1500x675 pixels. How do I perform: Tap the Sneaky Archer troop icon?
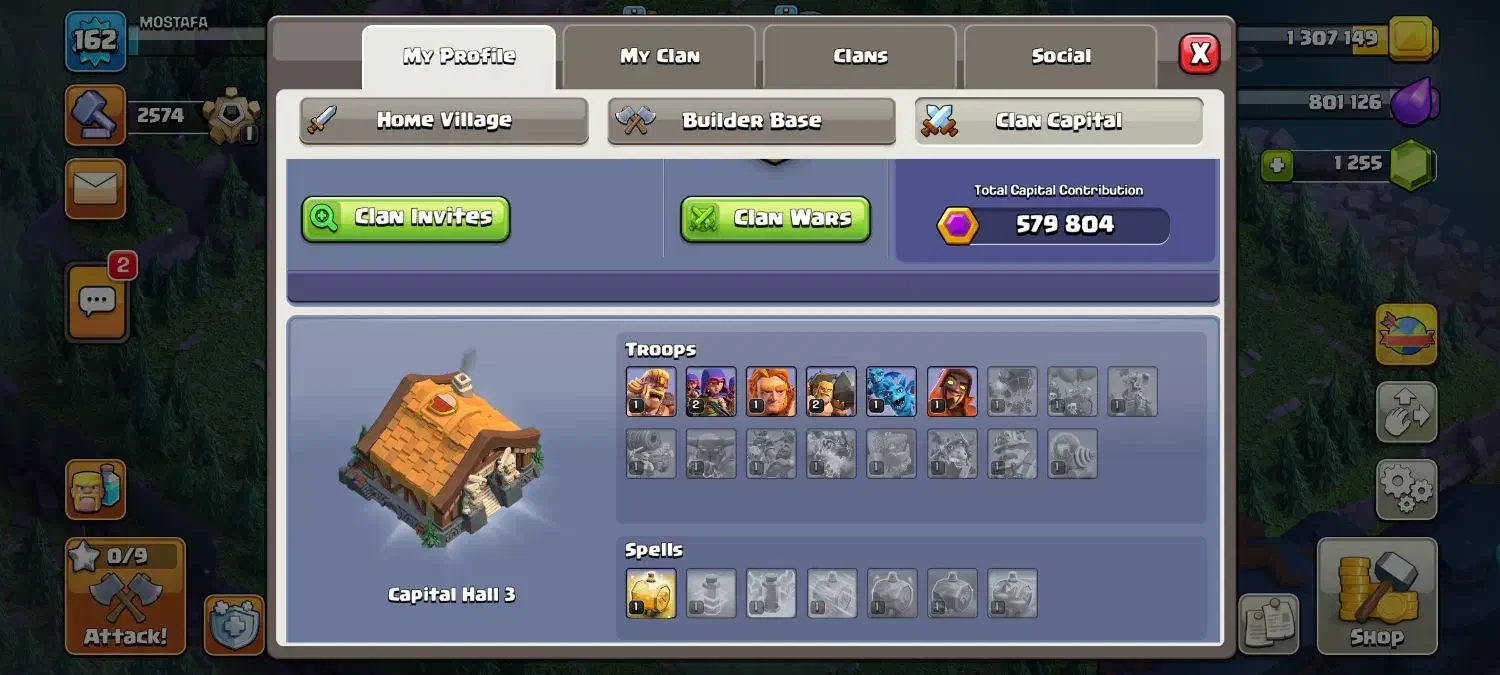click(x=711, y=391)
